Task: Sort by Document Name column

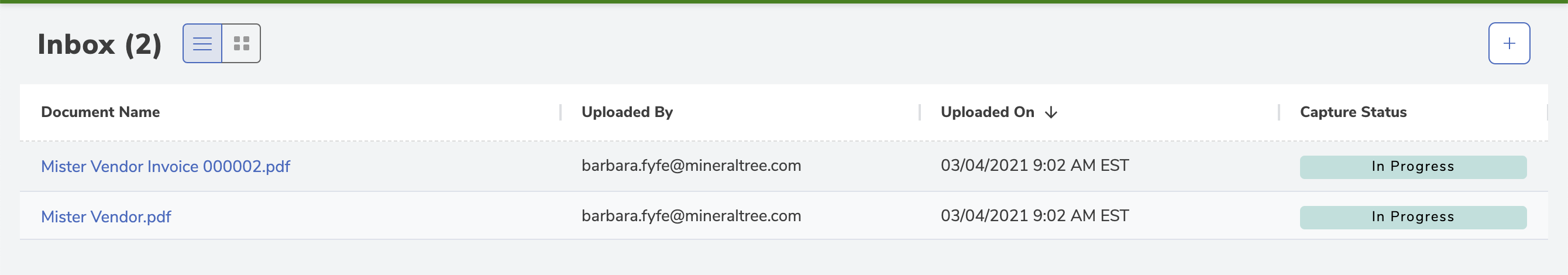Action: (101, 112)
